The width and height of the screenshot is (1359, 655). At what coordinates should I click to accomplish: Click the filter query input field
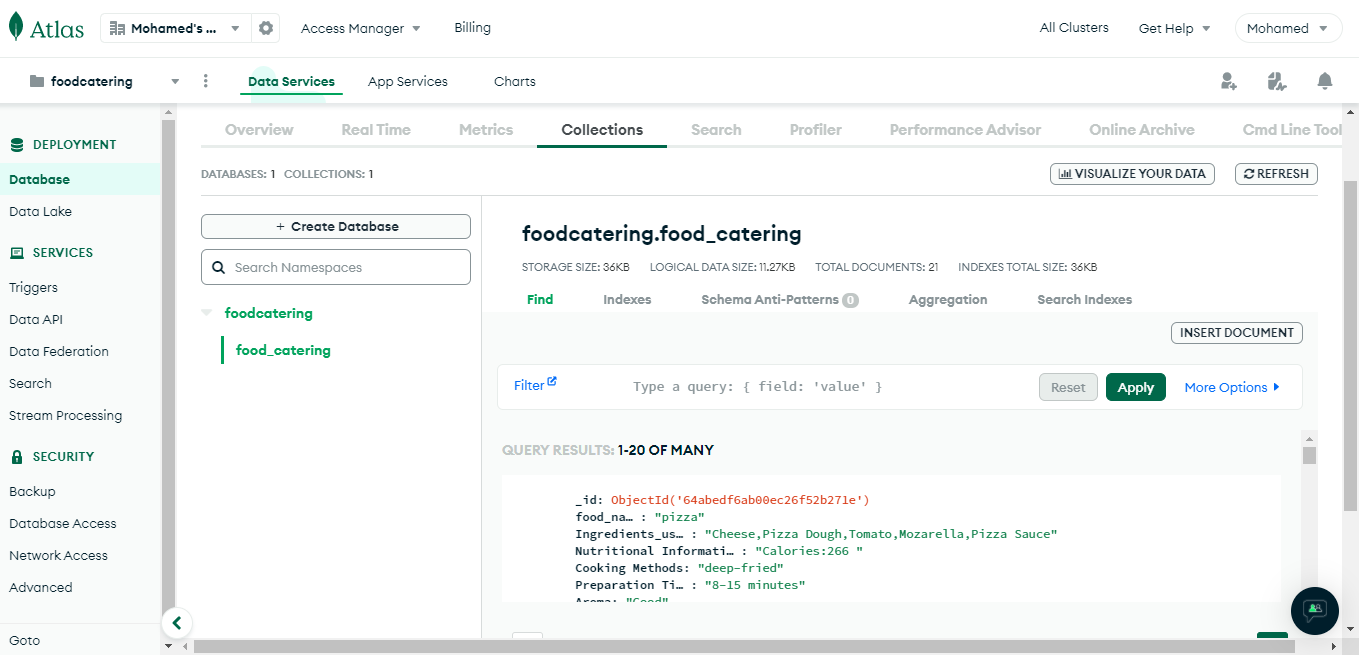coord(828,387)
